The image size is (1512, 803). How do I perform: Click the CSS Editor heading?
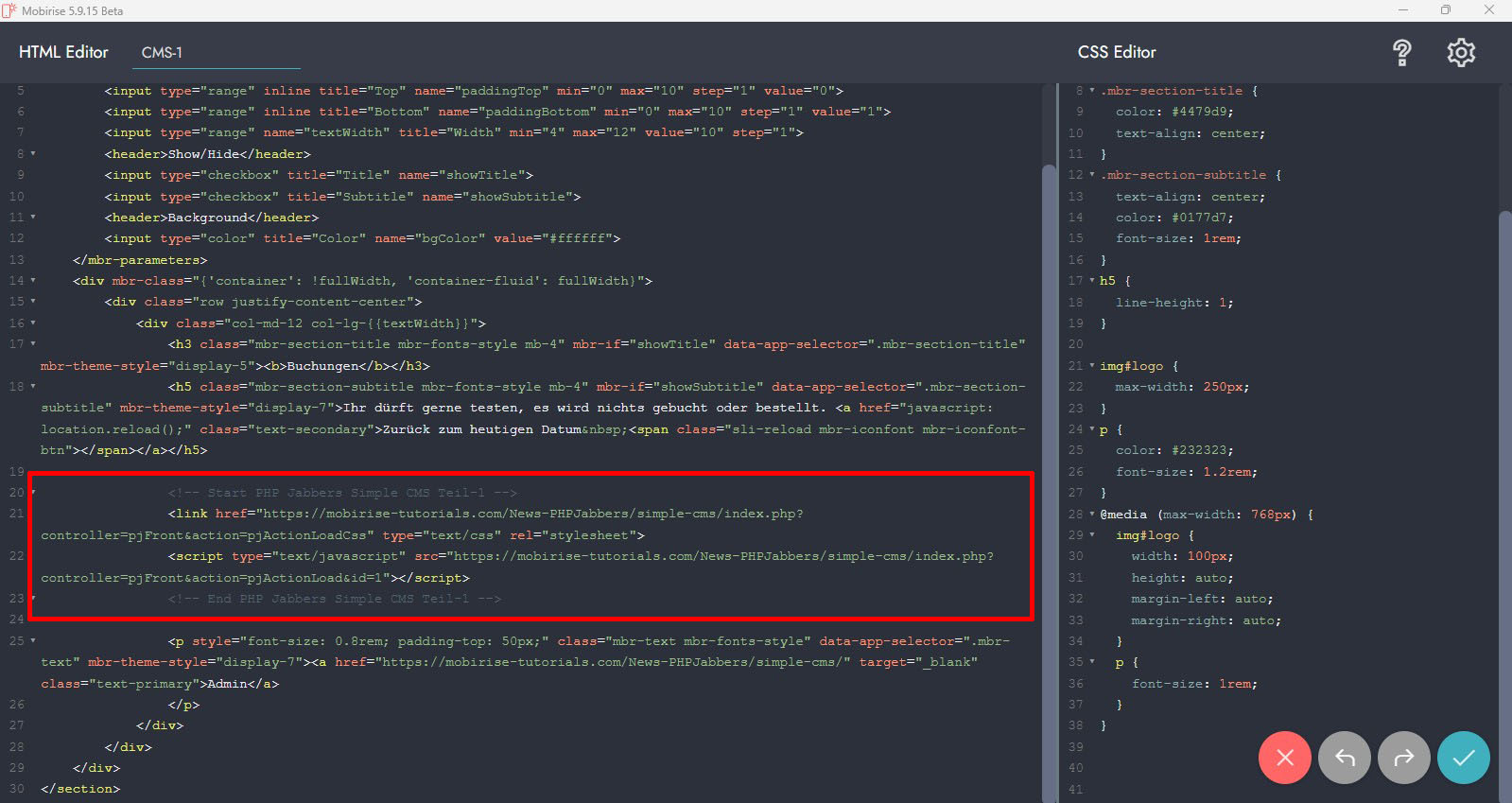tap(1117, 52)
